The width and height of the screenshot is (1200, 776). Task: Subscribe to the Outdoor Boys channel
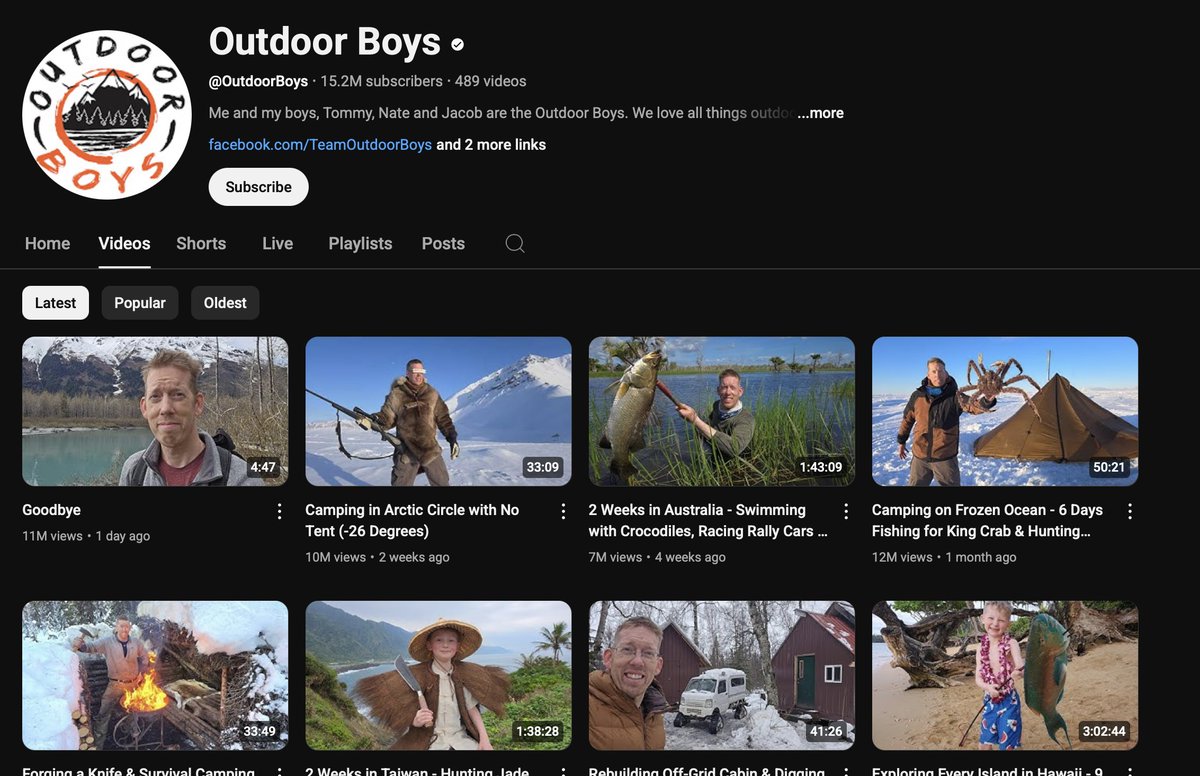(x=258, y=187)
